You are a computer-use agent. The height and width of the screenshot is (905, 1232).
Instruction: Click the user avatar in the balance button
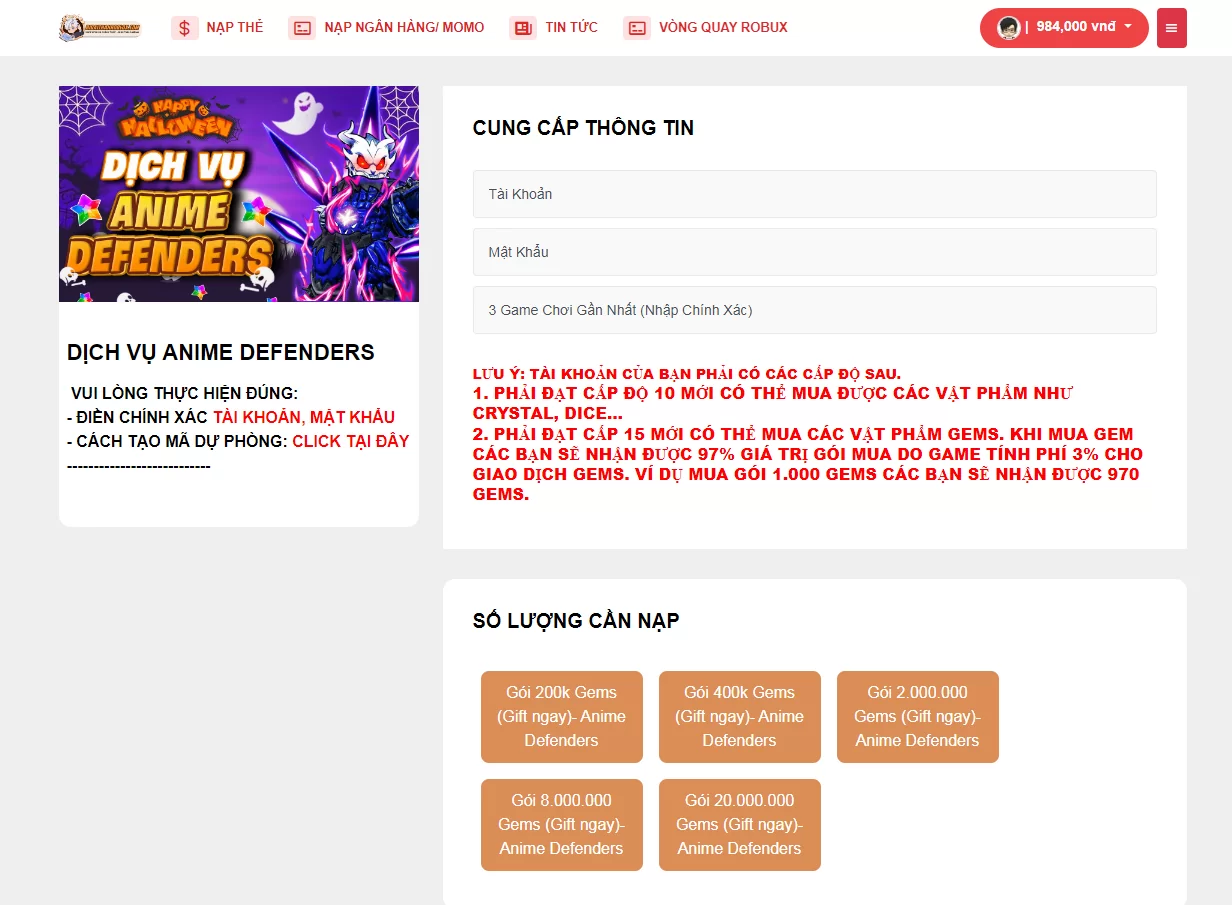click(1008, 27)
